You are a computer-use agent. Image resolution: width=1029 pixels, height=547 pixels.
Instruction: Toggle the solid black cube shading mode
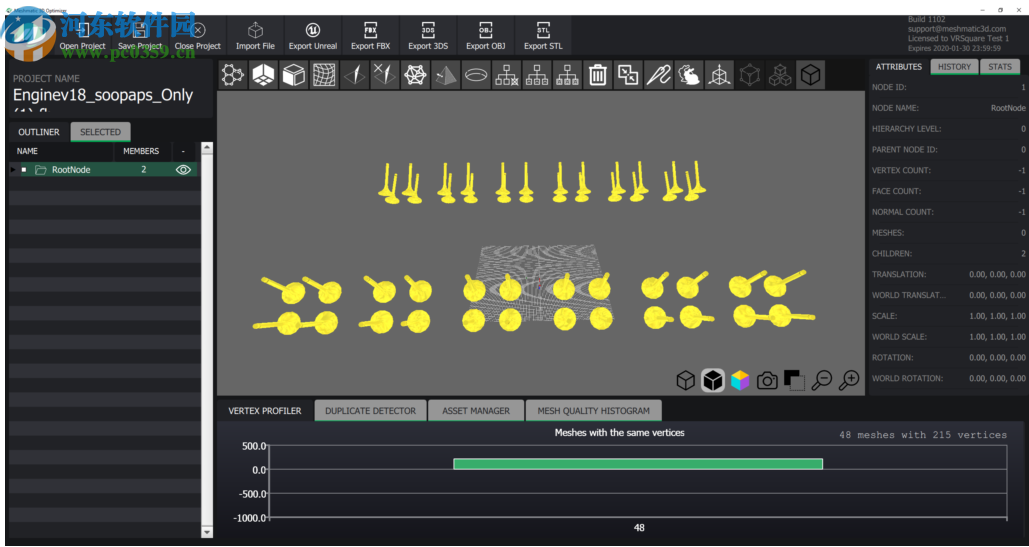tap(712, 380)
